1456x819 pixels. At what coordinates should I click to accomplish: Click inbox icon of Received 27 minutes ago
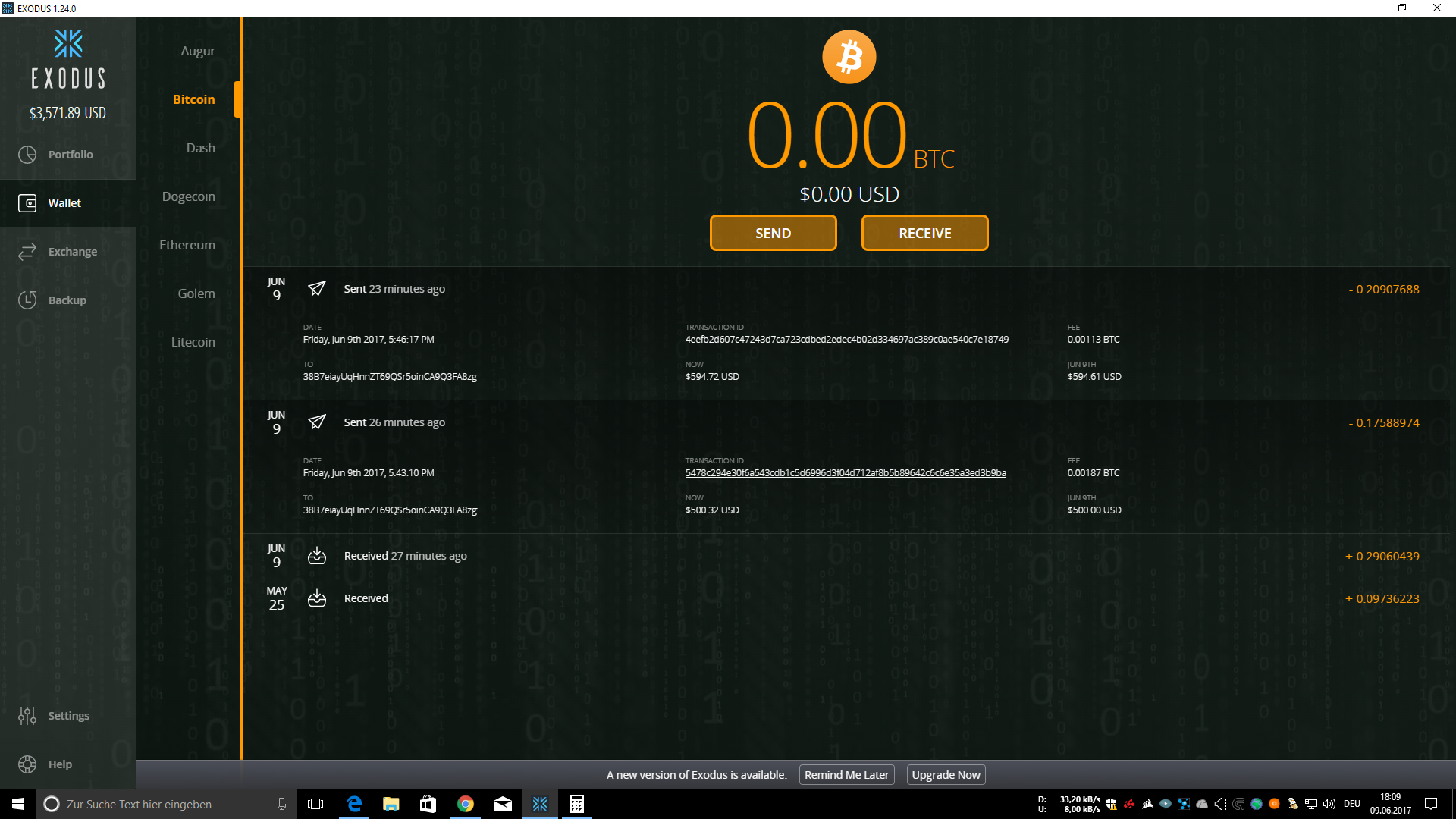click(317, 556)
